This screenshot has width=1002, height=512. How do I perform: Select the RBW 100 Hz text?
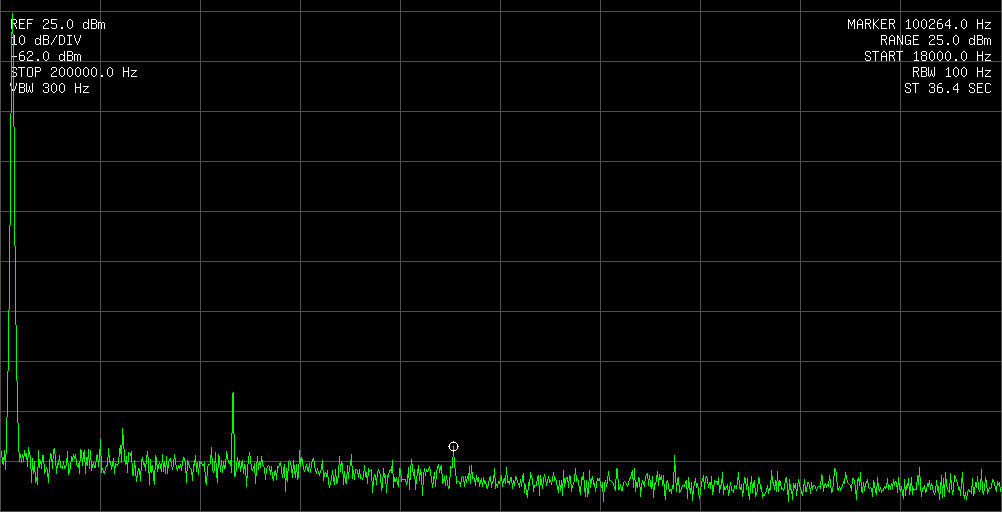point(952,73)
